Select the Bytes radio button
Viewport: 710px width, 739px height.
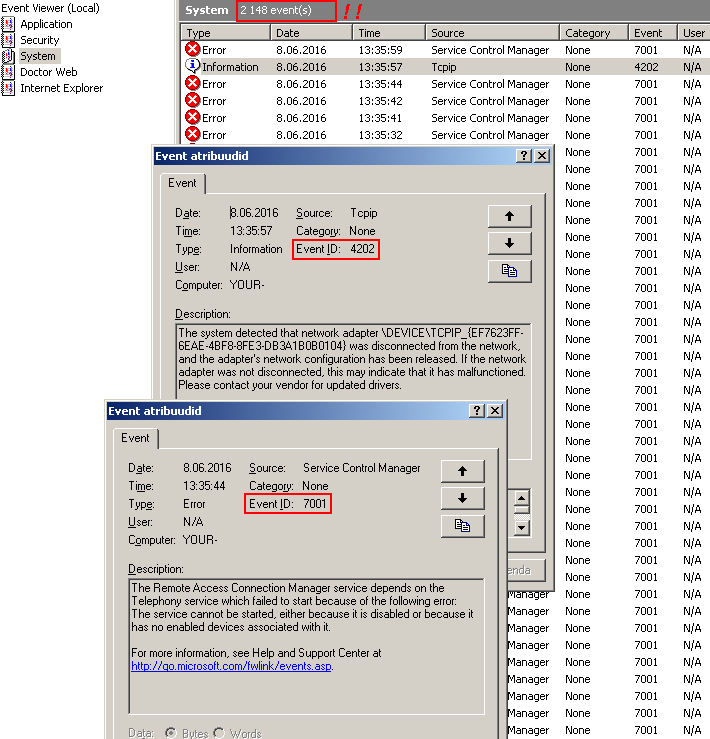[171, 733]
